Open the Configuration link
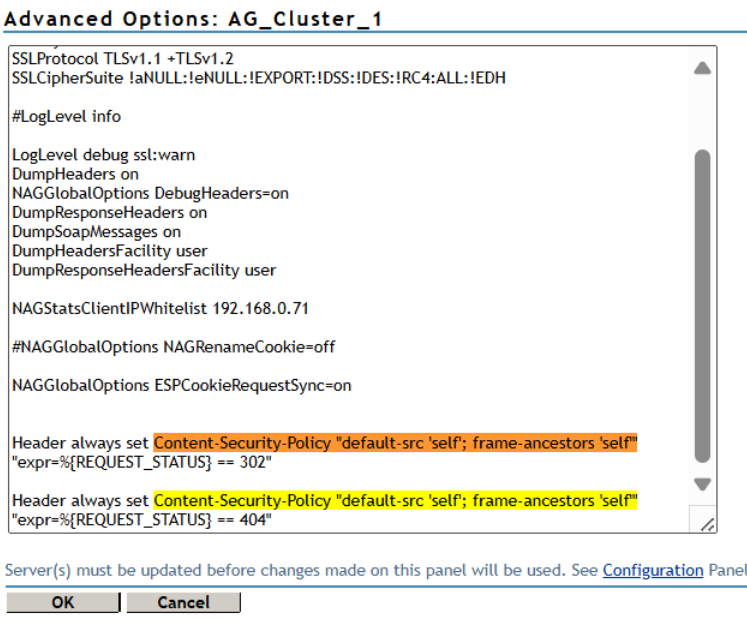The image size is (747, 626). pyautogui.click(x=653, y=570)
